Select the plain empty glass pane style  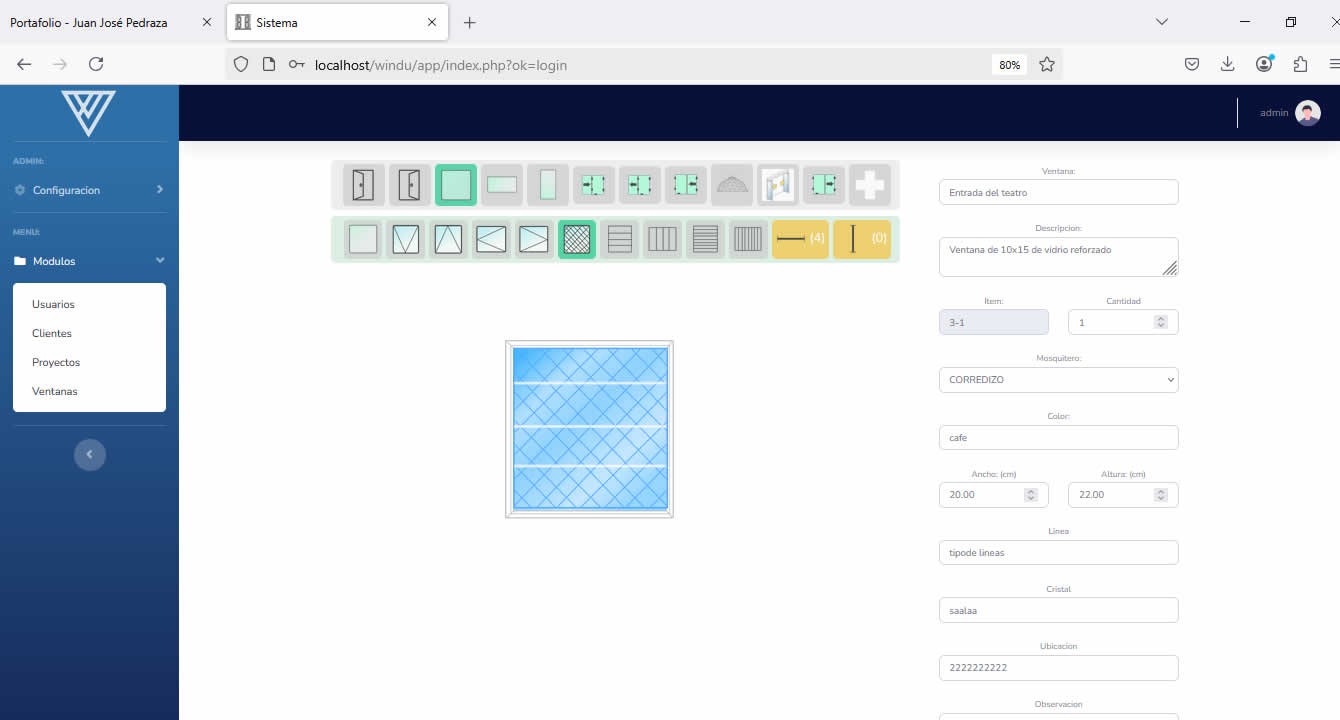click(x=363, y=240)
